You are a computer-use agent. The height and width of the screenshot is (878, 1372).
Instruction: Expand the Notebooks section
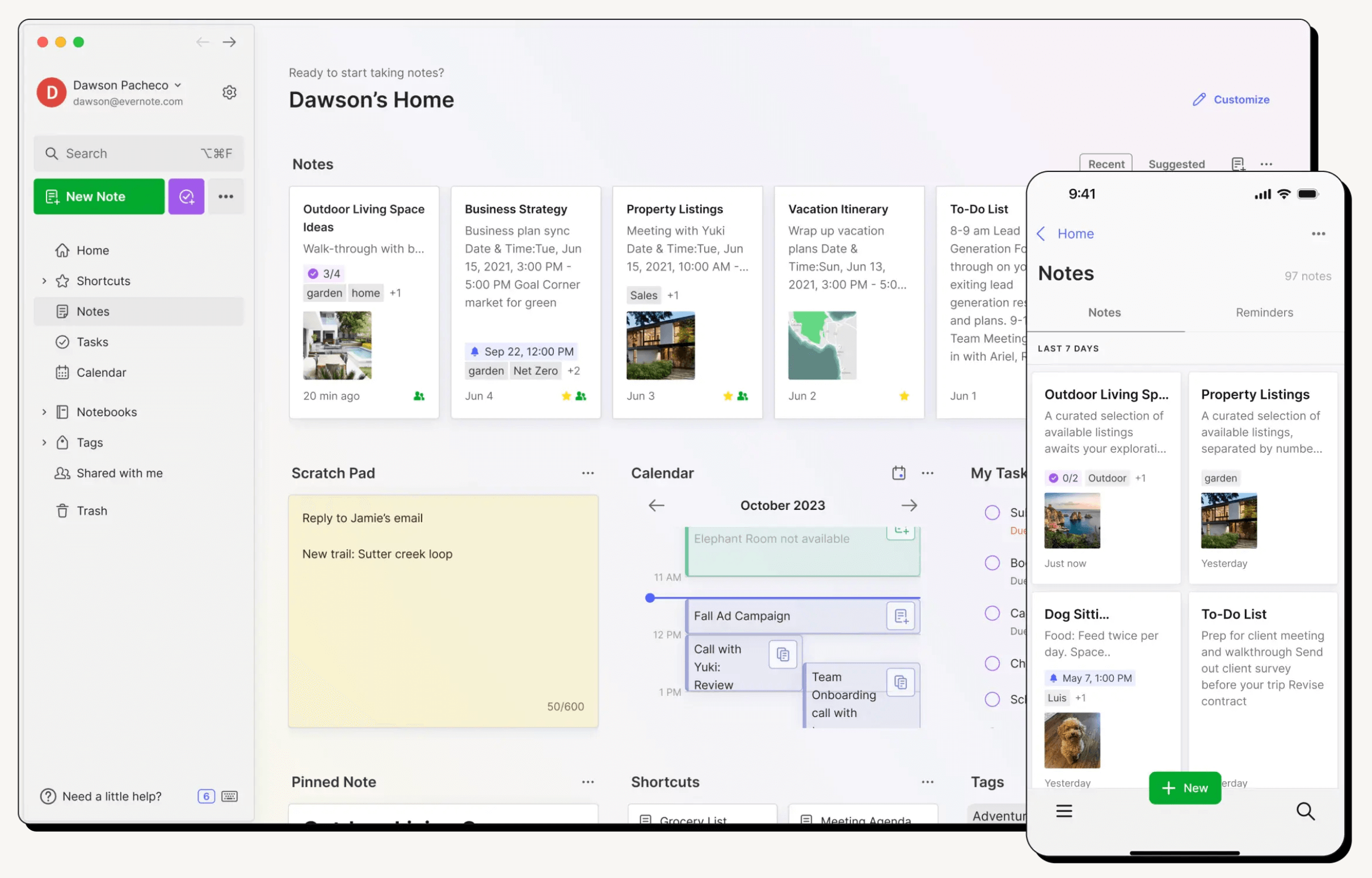click(x=44, y=412)
